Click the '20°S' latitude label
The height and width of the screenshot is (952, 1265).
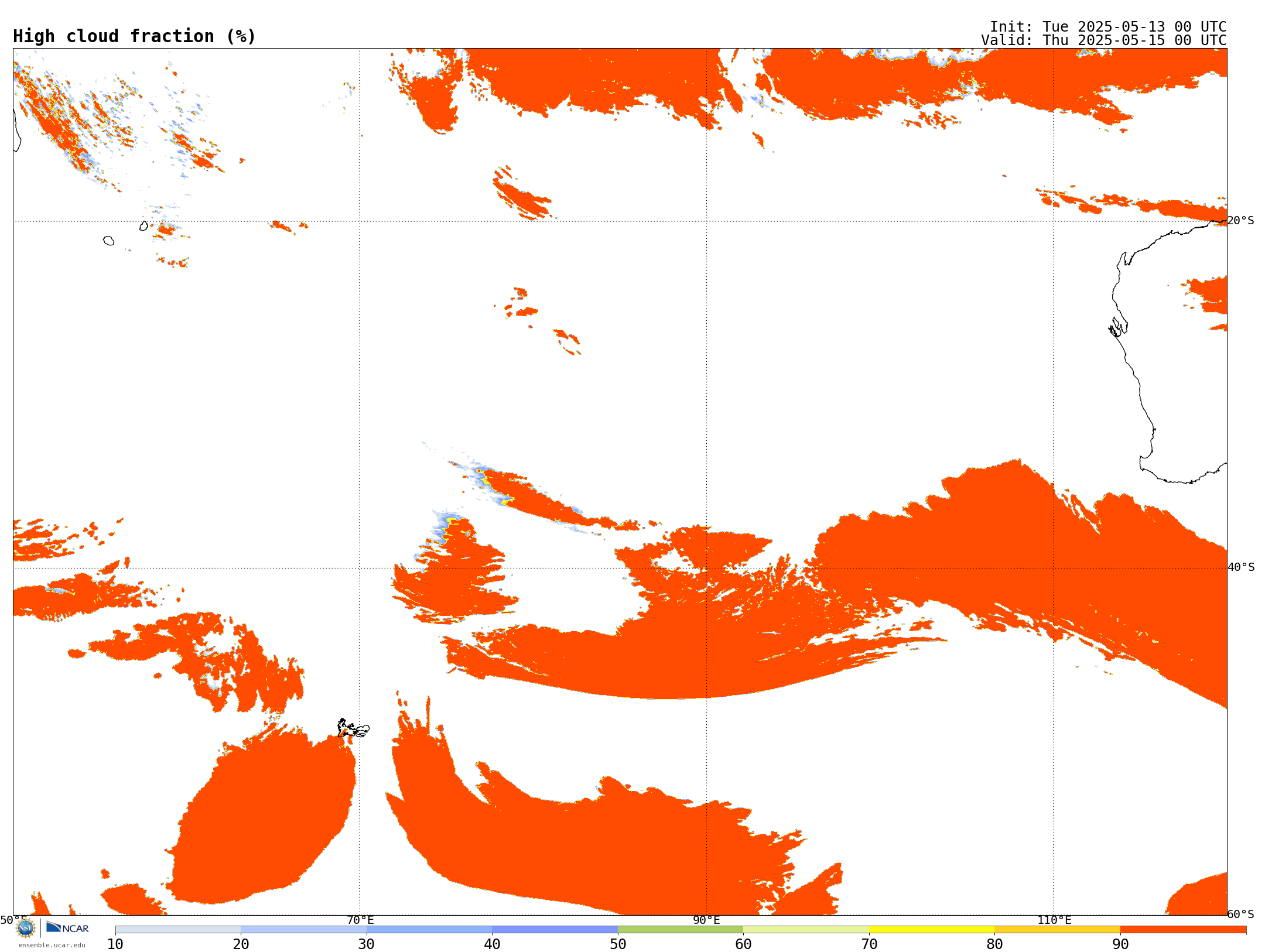tap(1241, 221)
